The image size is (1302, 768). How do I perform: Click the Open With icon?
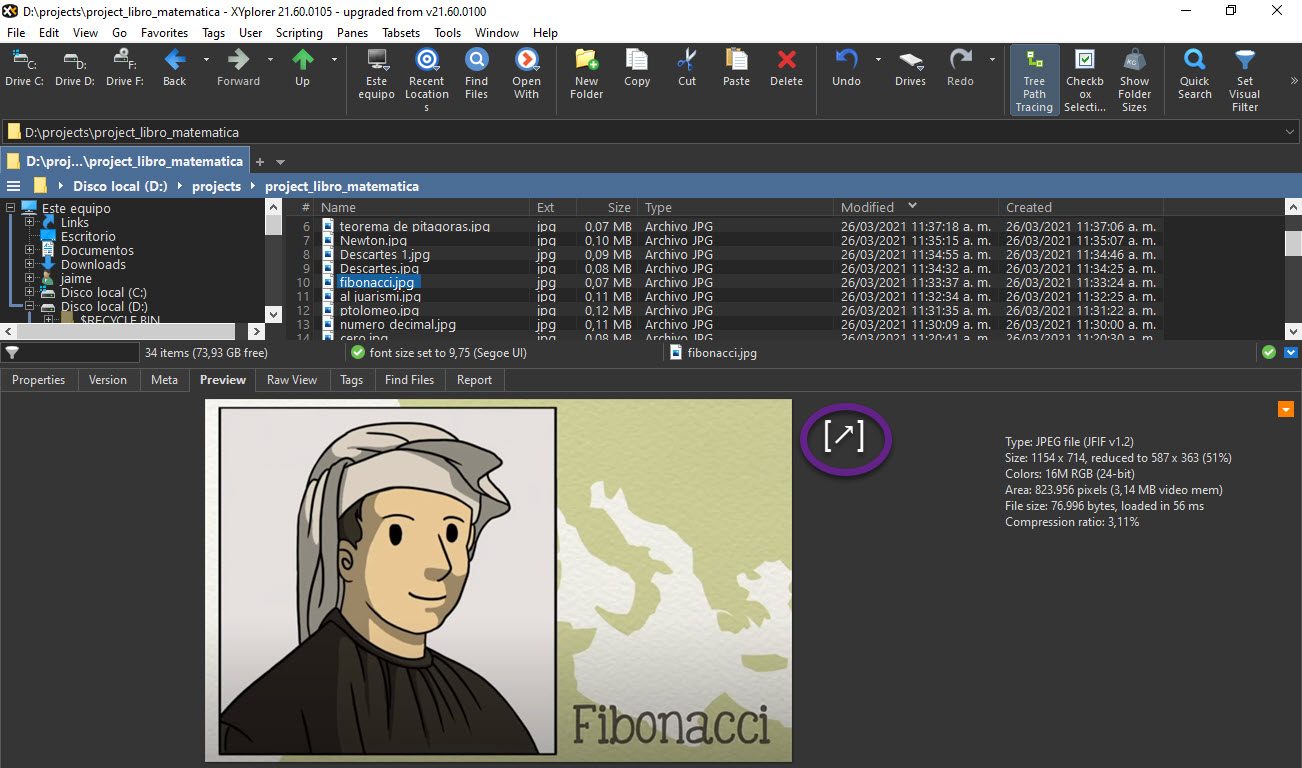527,59
